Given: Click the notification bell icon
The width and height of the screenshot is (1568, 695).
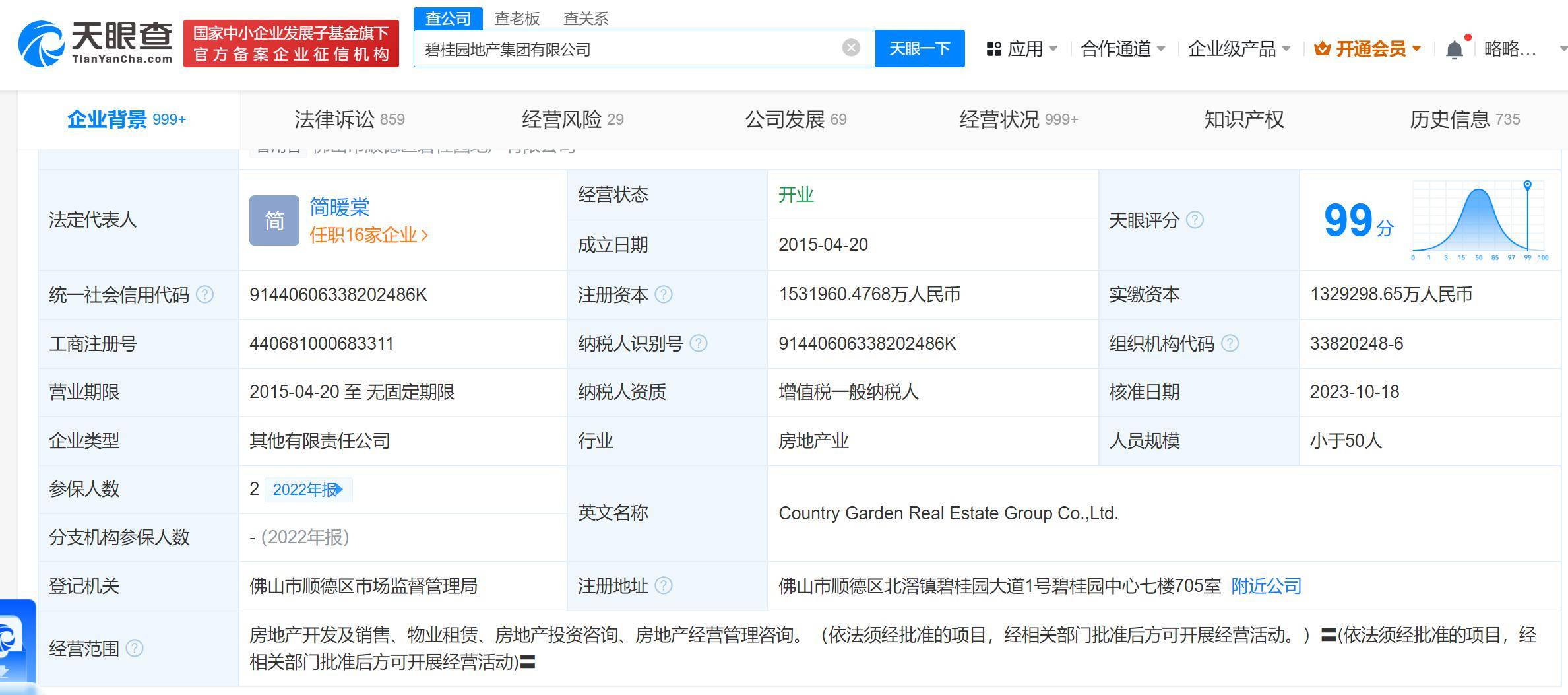Looking at the screenshot, I should point(1455,50).
